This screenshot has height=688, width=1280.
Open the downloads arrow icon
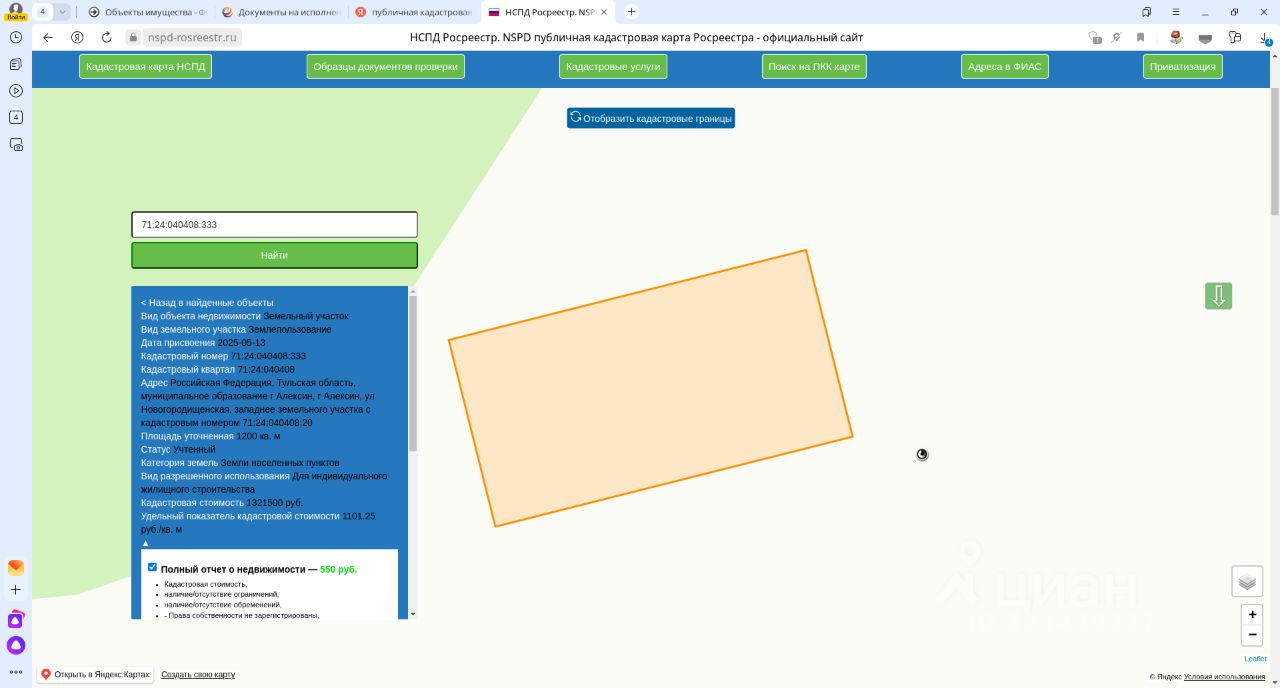[1265, 38]
